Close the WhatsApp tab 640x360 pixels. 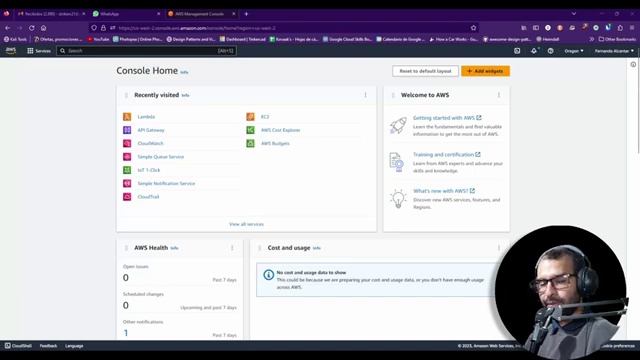158,13
